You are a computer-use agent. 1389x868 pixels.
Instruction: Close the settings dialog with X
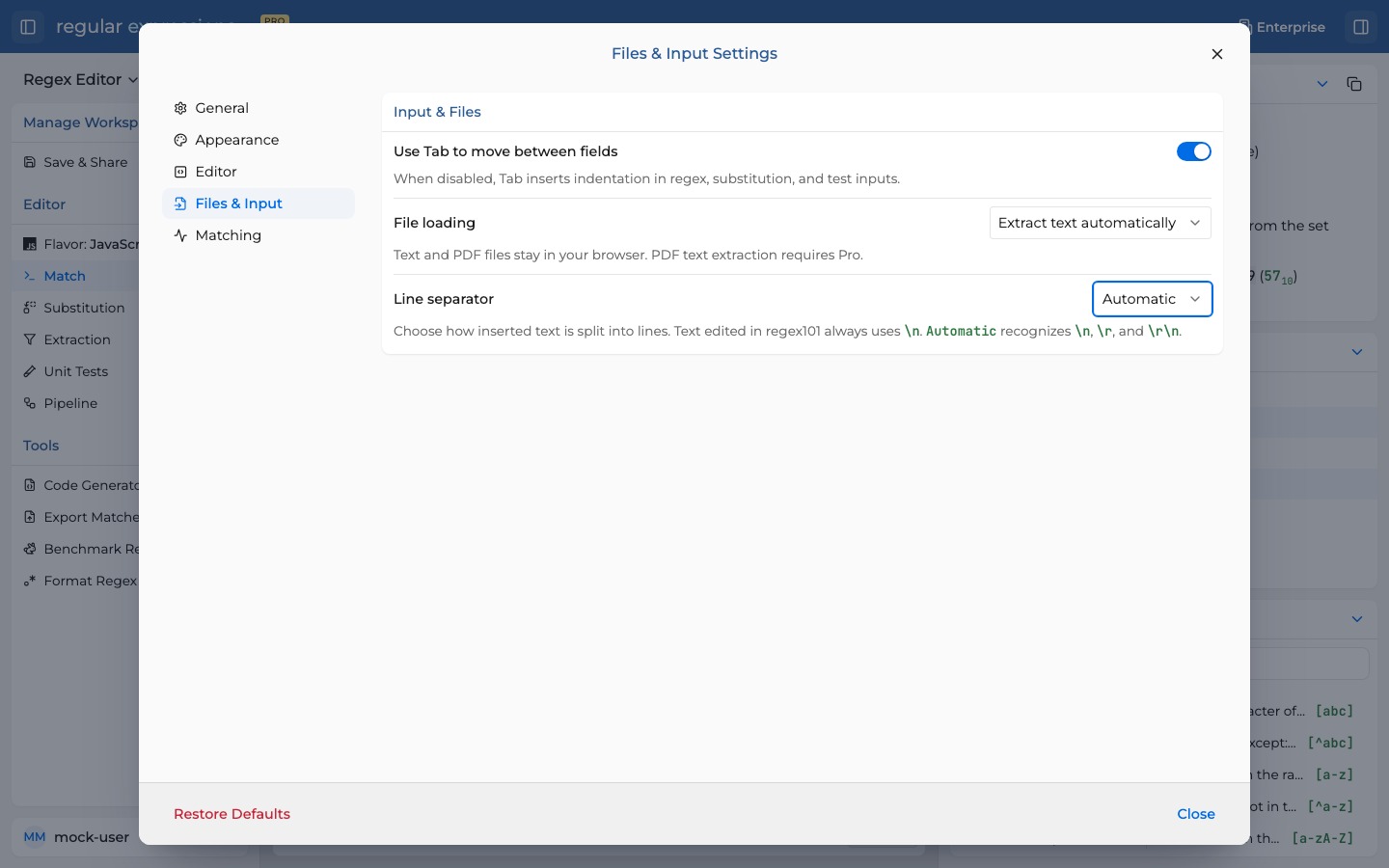click(x=1217, y=54)
